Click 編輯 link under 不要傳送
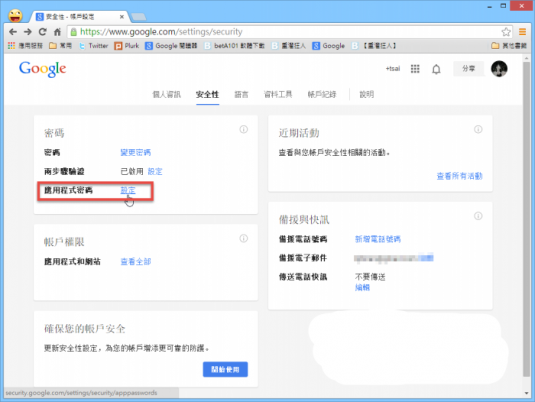535x402 pixels. click(362, 288)
